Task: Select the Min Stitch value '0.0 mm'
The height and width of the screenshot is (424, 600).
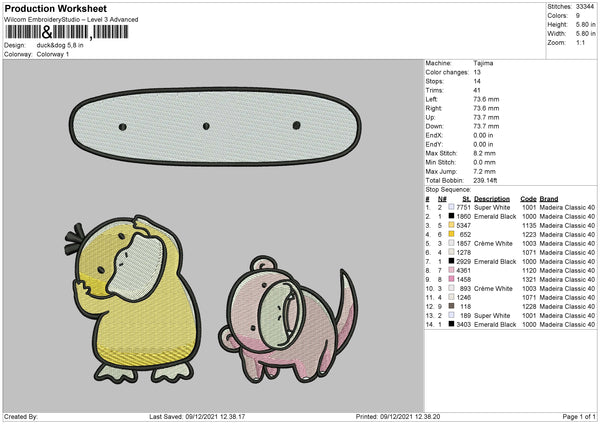Action: pos(484,162)
